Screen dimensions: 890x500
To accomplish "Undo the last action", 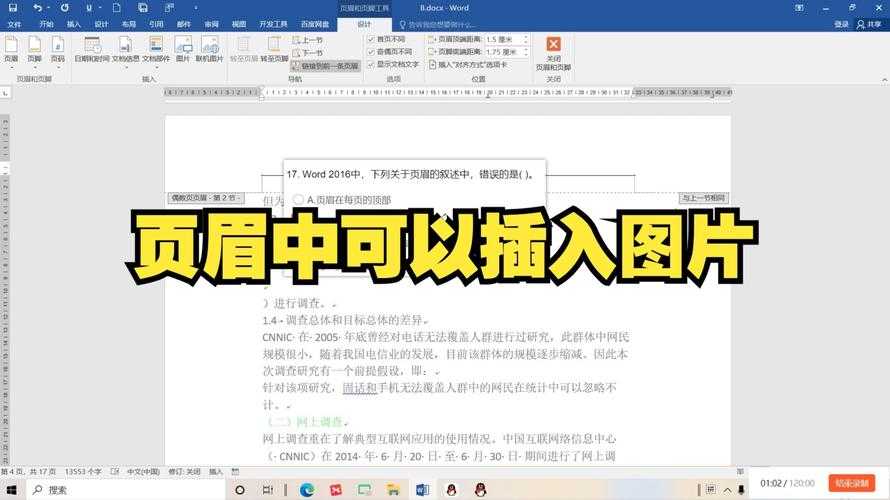I will 37,8.
